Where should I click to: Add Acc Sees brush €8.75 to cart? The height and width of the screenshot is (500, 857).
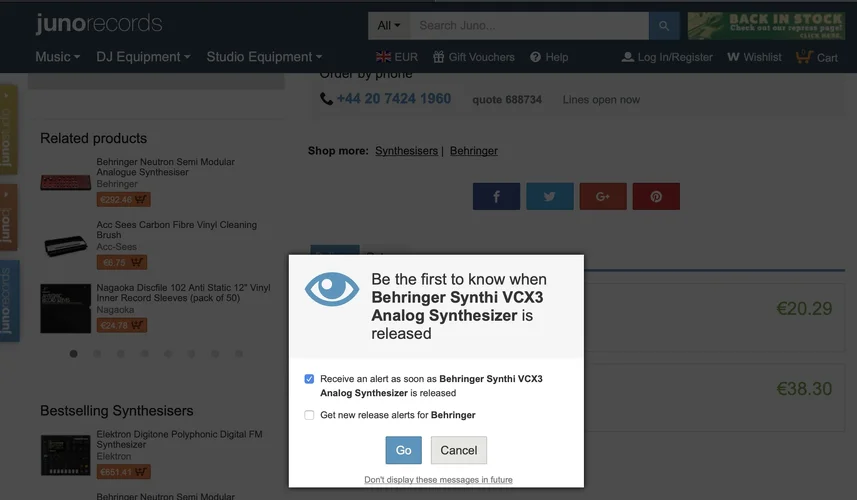(122, 262)
